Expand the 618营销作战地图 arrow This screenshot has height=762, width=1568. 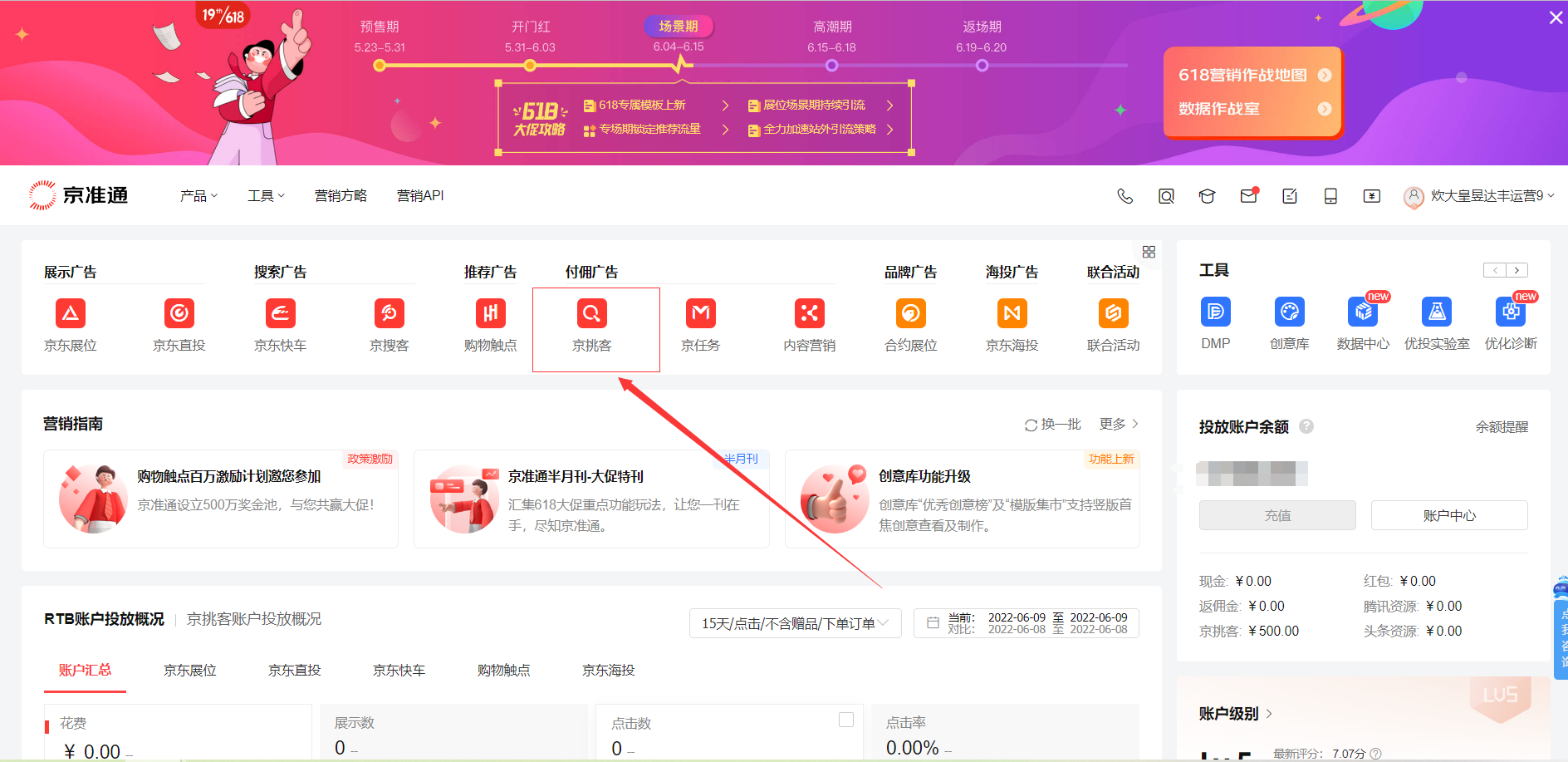pyautogui.click(x=1325, y=75)
